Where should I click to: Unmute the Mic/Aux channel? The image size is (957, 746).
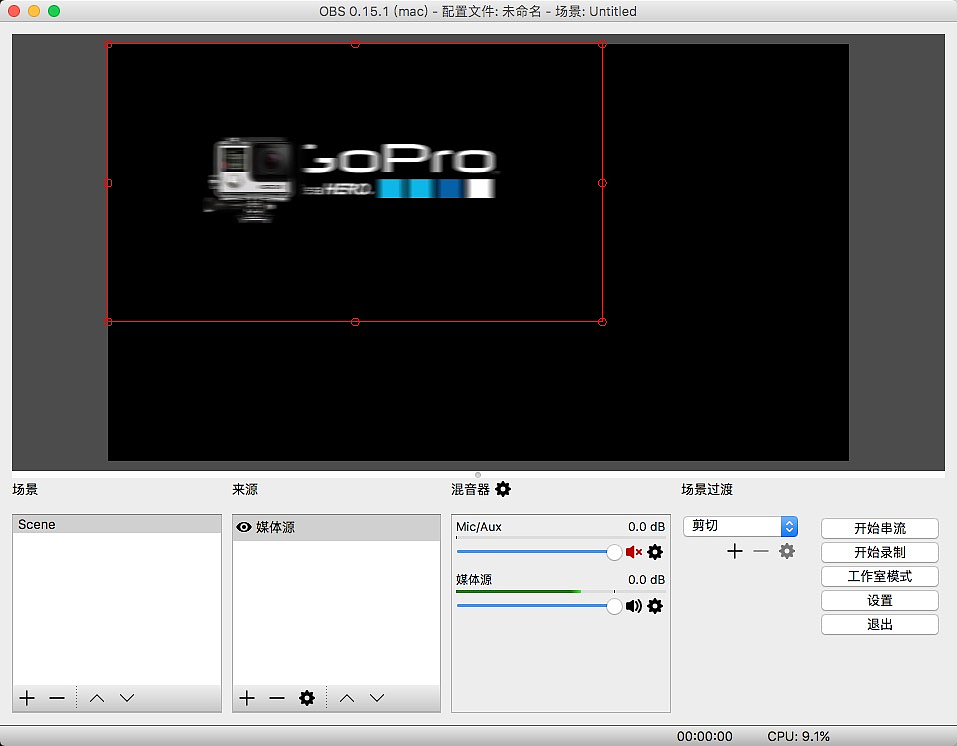point(633,552)
